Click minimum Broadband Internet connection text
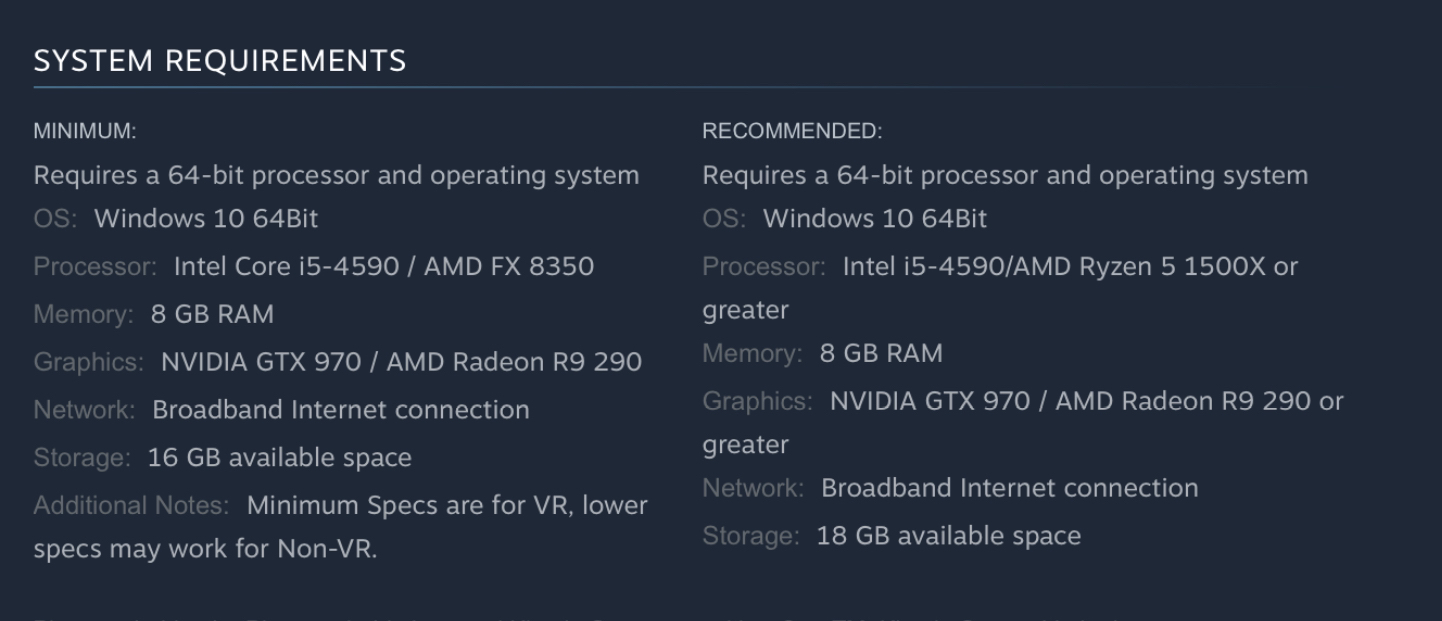Viewport: 1442px width, 621px height. [x=341, y=410]
